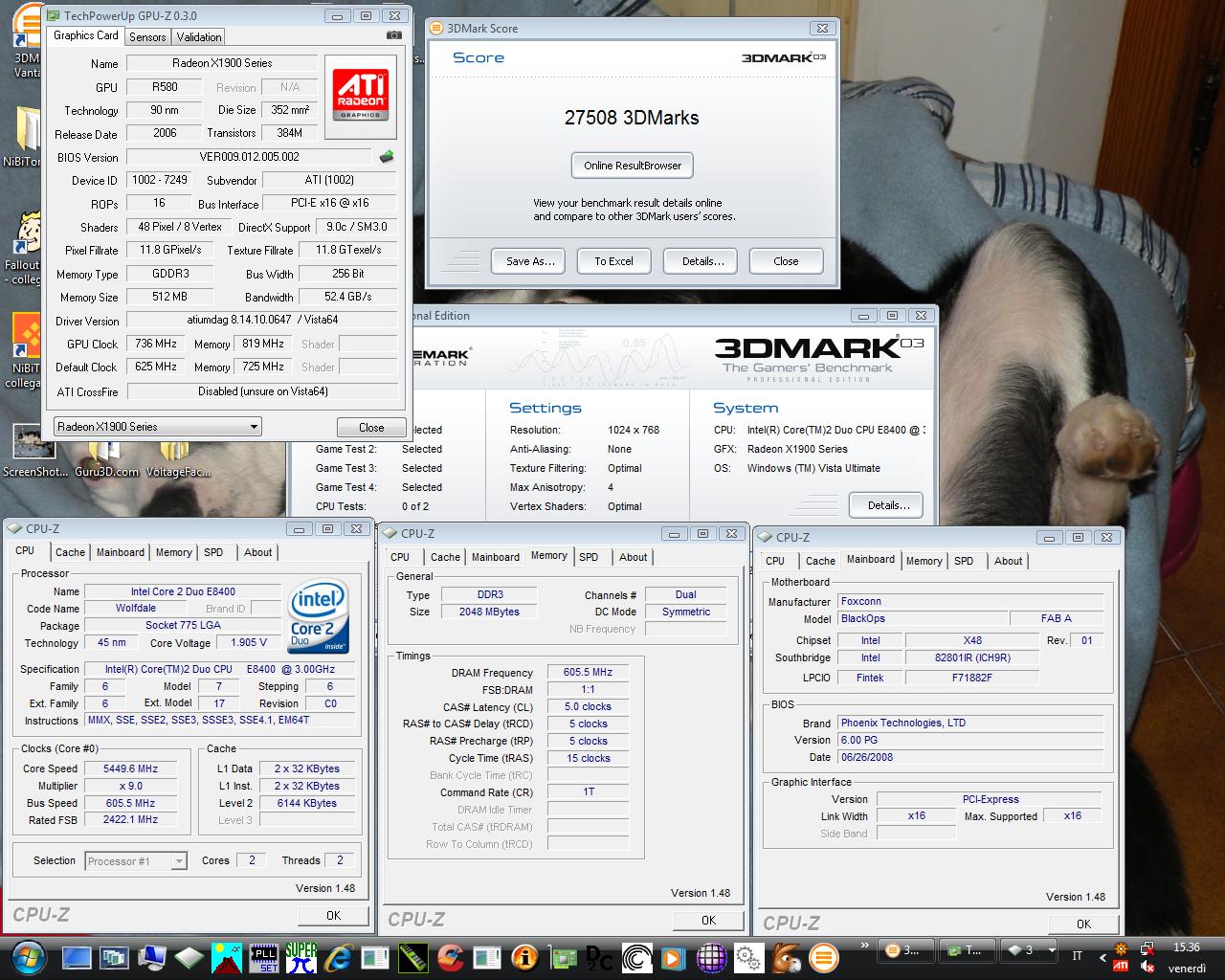Click the orange info circle quick launch icon
The width and height of the screenshot is (1225, 980).
coord(524,957)
